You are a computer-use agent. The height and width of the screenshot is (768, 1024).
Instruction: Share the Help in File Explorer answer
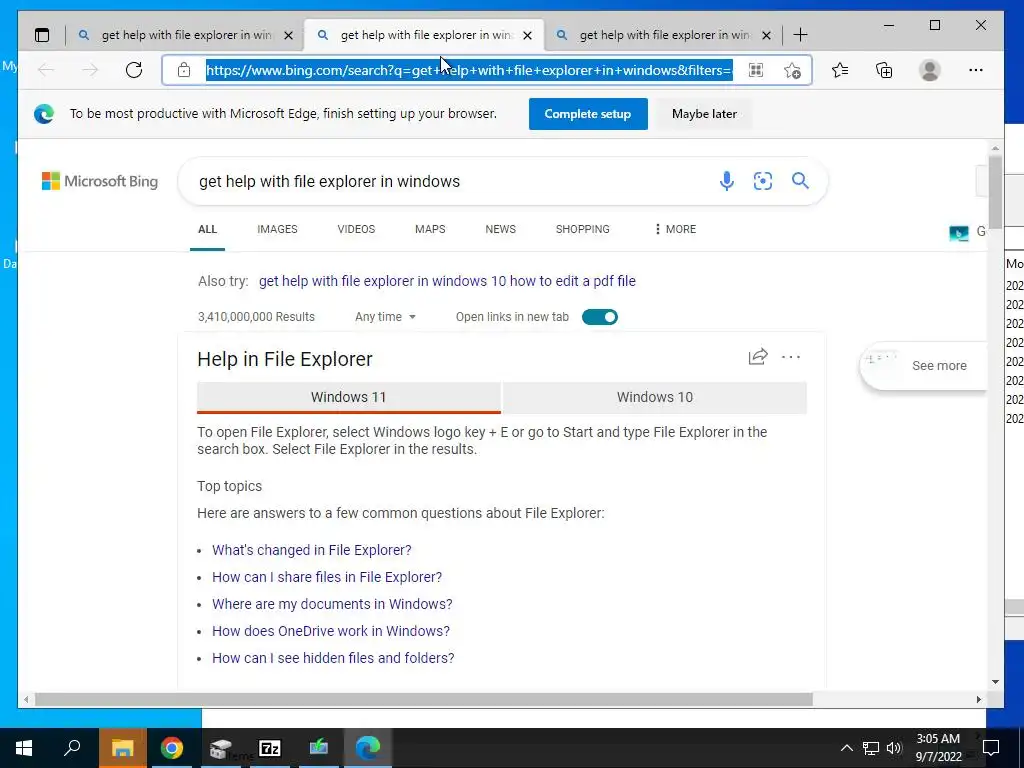758,357
